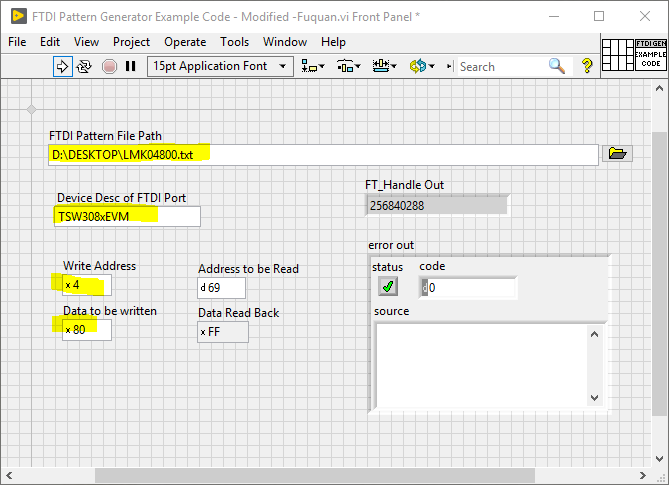Click the horizontal scroll right arrow
Screen dimensions: 669x485
tap(643, 475)
